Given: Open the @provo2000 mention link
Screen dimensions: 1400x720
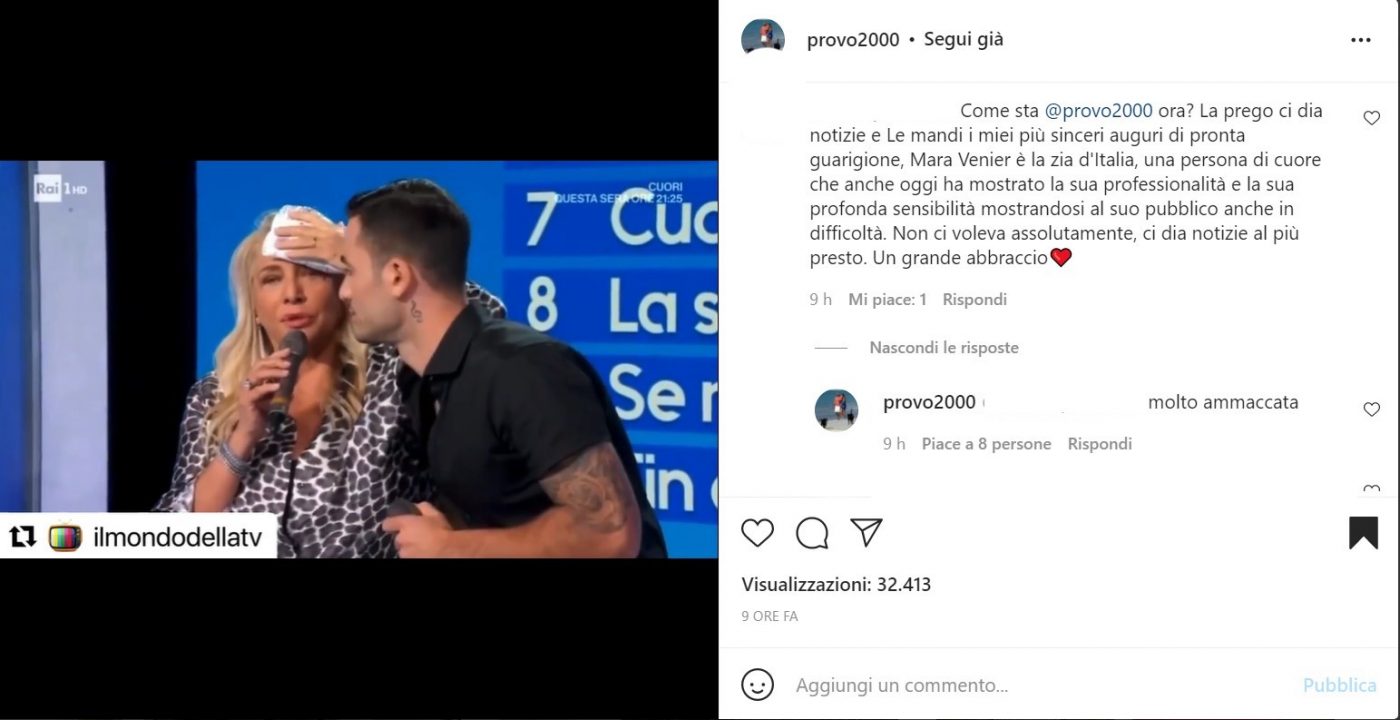Looking at the screenshot, I should tap(1098, 111).
